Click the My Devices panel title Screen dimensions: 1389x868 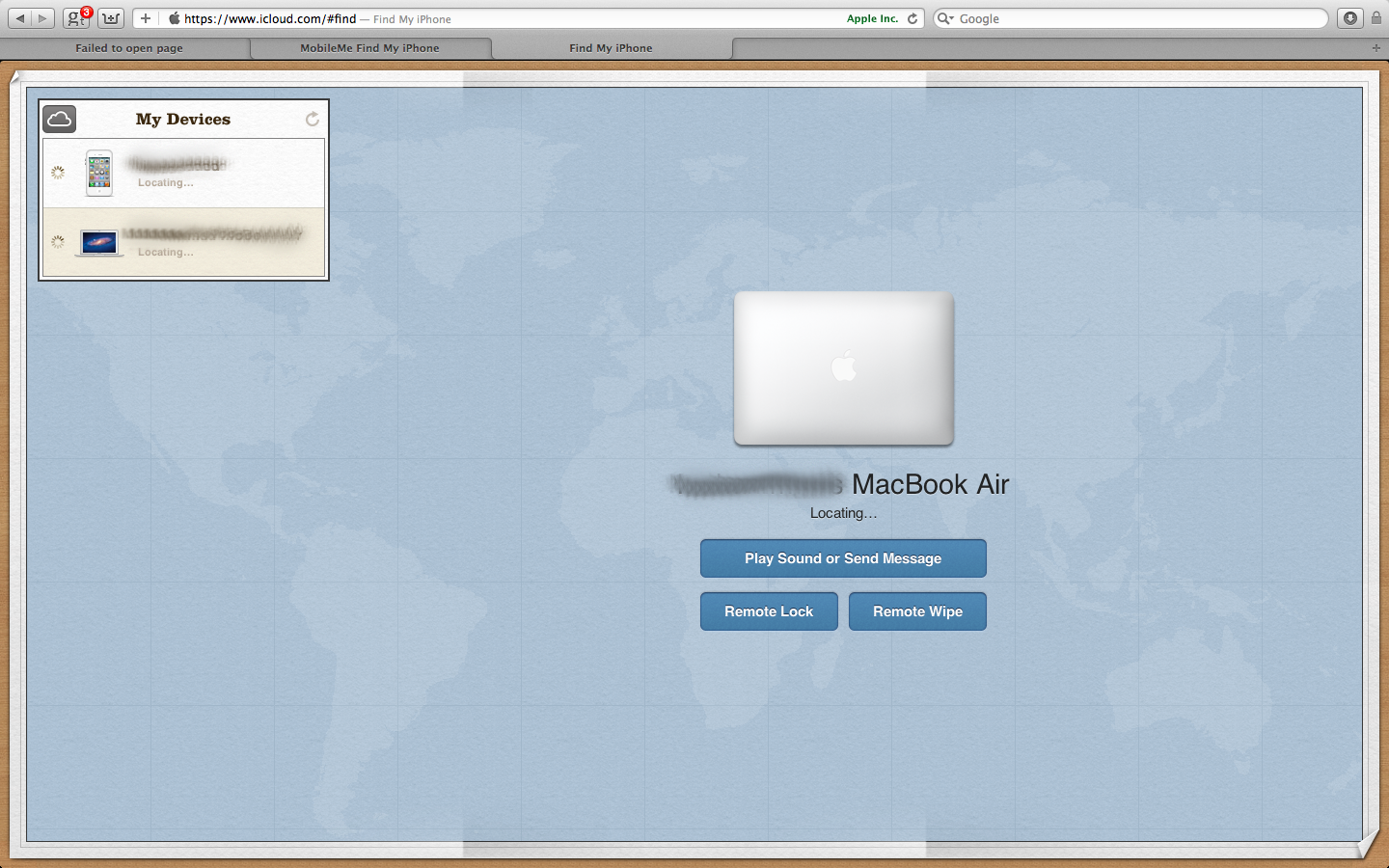(183, 120)
